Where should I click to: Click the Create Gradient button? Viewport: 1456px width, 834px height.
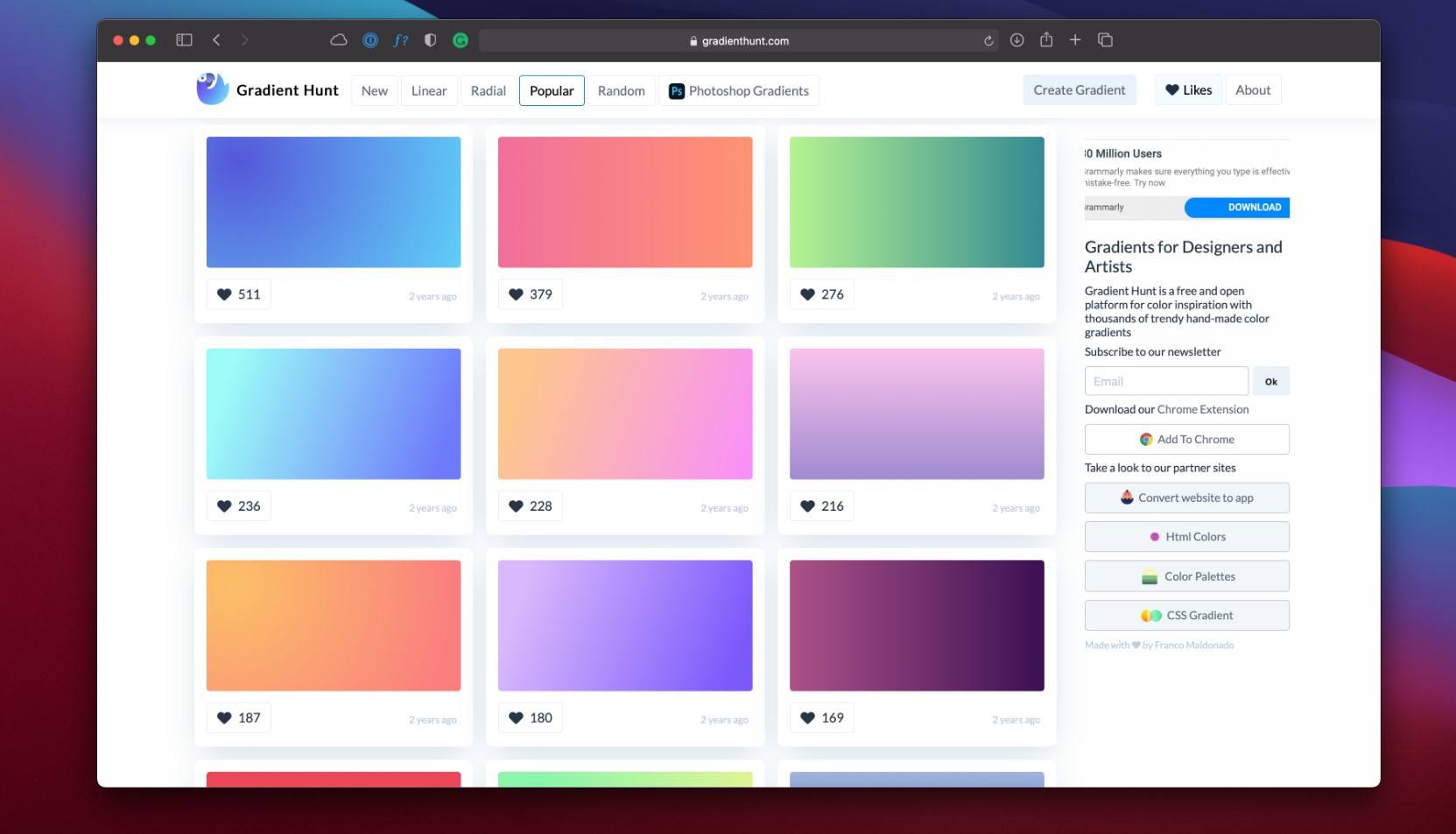click(x=1080, y=90)
